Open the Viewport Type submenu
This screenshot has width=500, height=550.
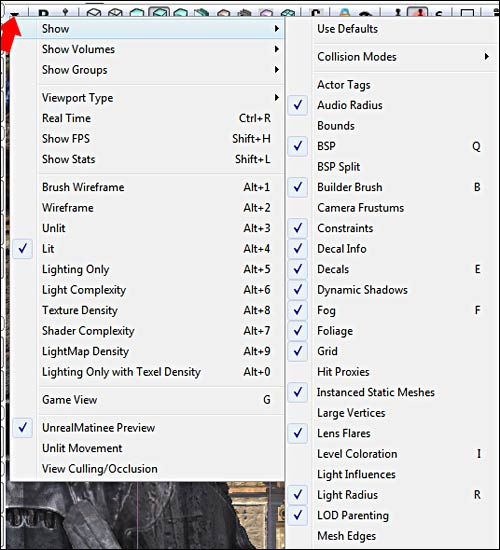tap(147, 98)
